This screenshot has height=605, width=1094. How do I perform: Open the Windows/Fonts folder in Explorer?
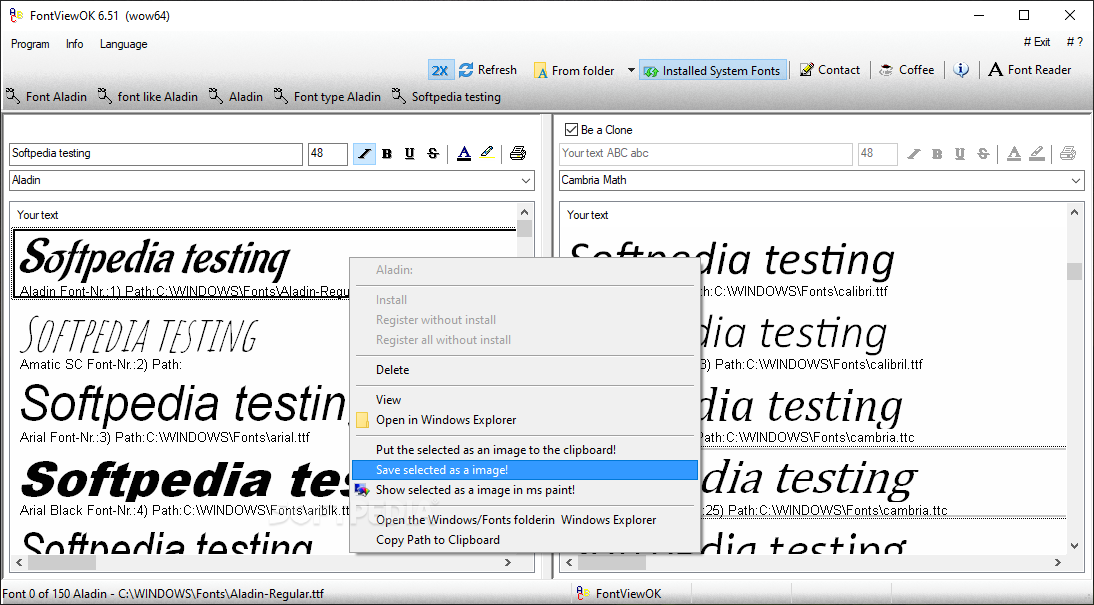(x=525, y=520)
